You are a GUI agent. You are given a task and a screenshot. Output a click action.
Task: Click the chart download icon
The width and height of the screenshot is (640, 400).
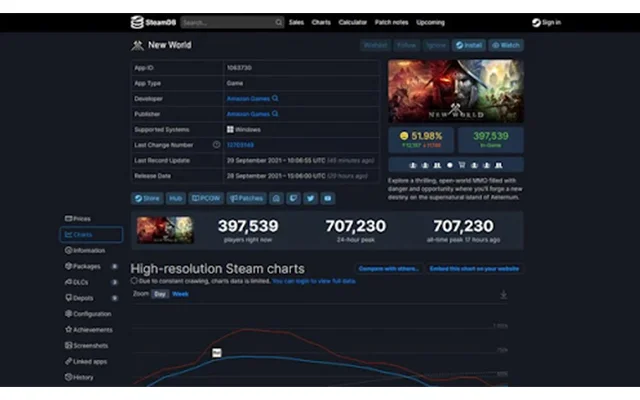[x=503, y=295]
